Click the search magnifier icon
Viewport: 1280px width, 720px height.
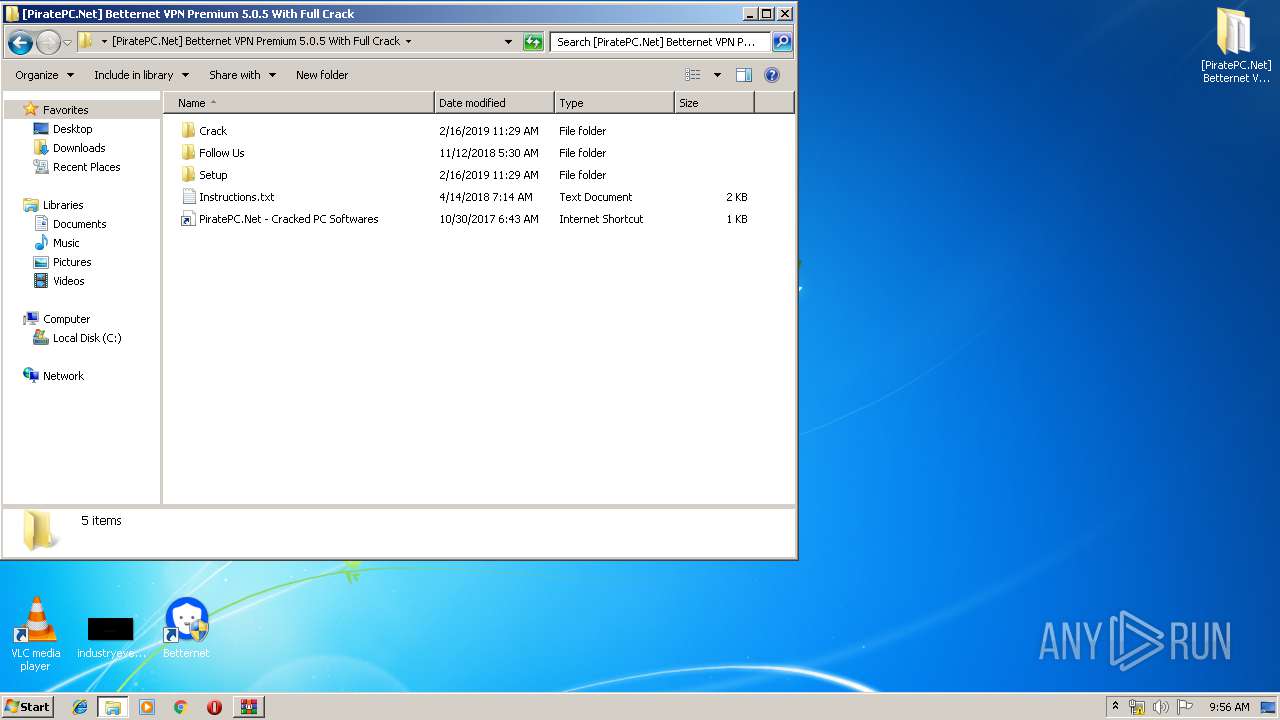[x=782, y=42]
